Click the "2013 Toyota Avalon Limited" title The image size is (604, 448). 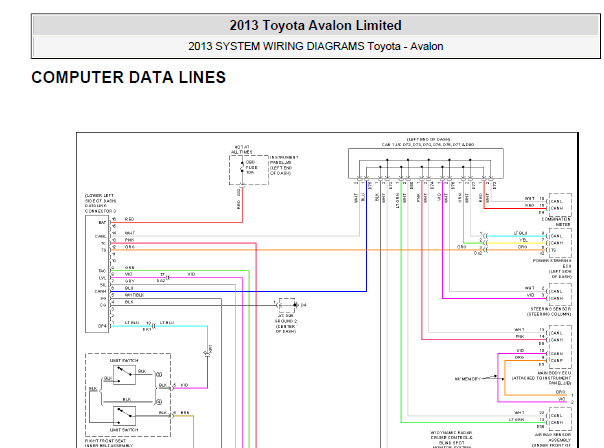point(315,25)
